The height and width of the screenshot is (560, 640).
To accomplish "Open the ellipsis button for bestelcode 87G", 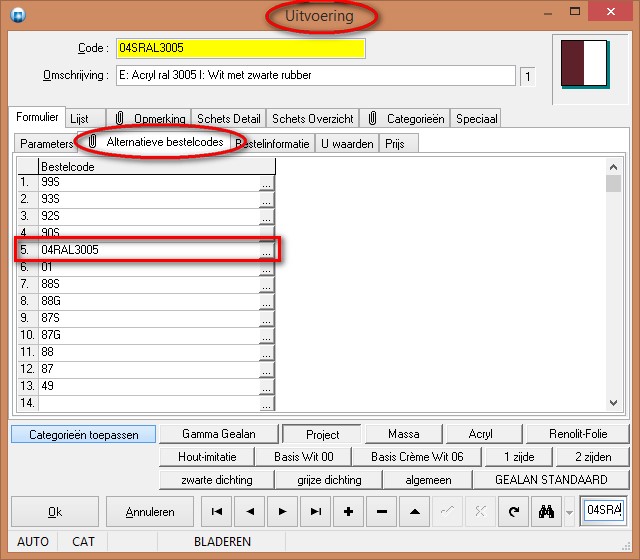I will (267, 337).
